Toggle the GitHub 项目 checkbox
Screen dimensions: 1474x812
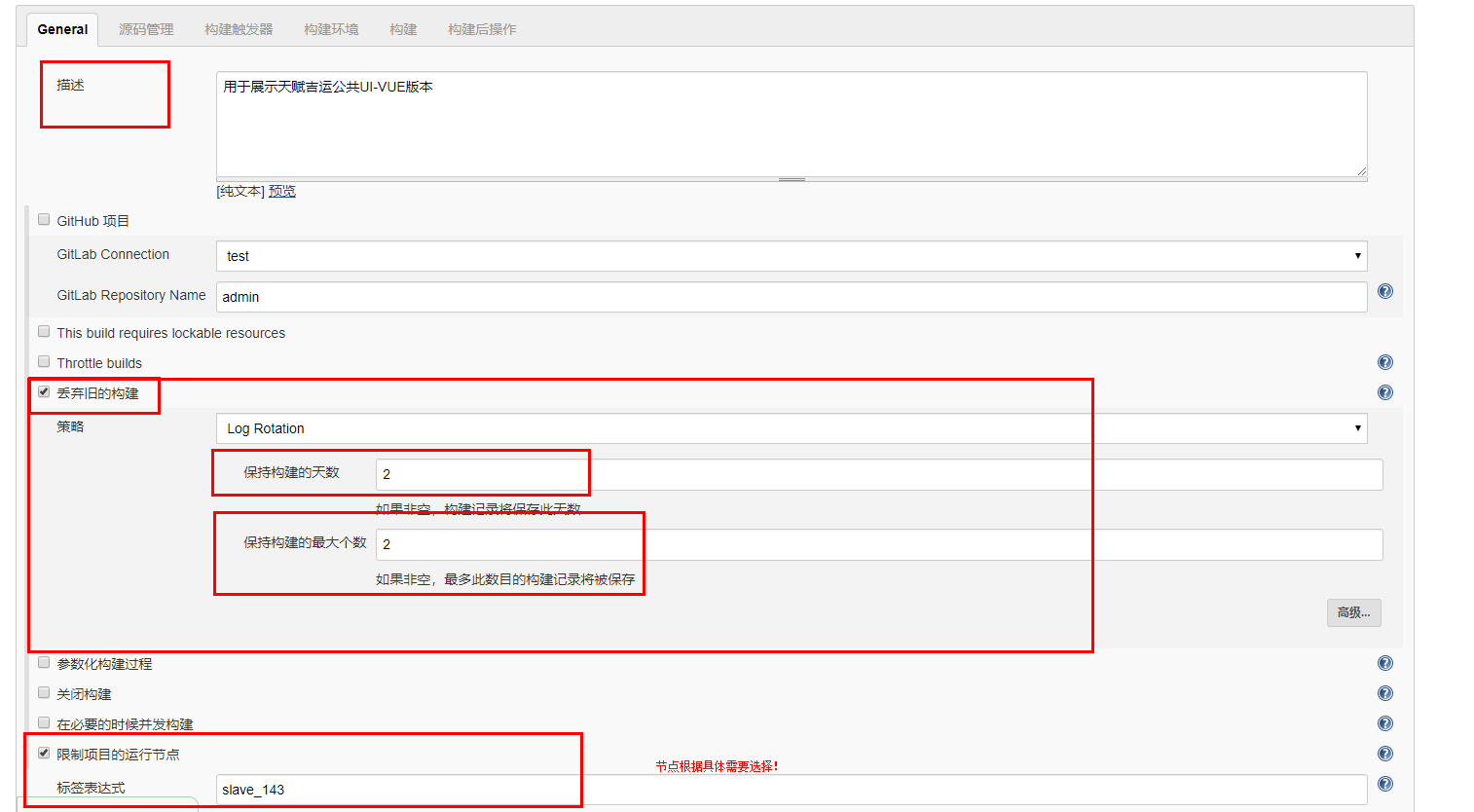pyautogui.click(x=44, y=219)
